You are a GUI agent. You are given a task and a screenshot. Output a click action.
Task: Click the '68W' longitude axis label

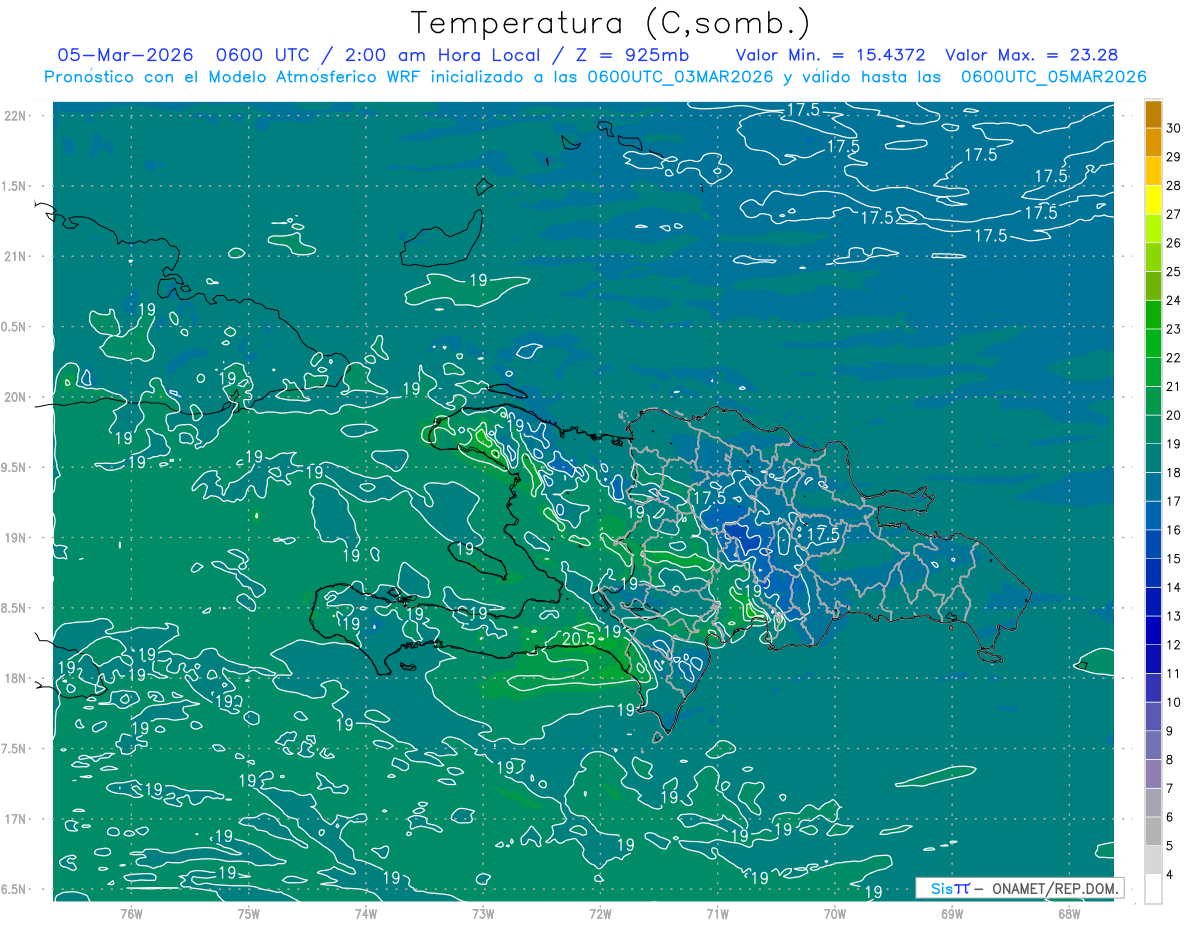tap(1069, 913)
